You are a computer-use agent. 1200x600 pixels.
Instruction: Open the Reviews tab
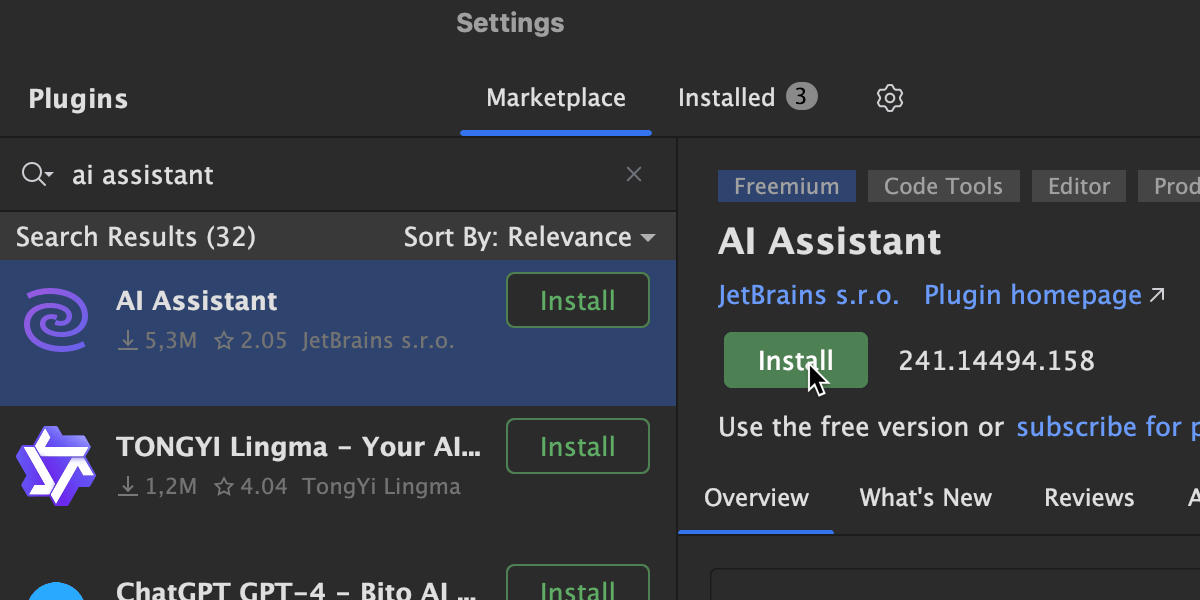click(1089, 498)
